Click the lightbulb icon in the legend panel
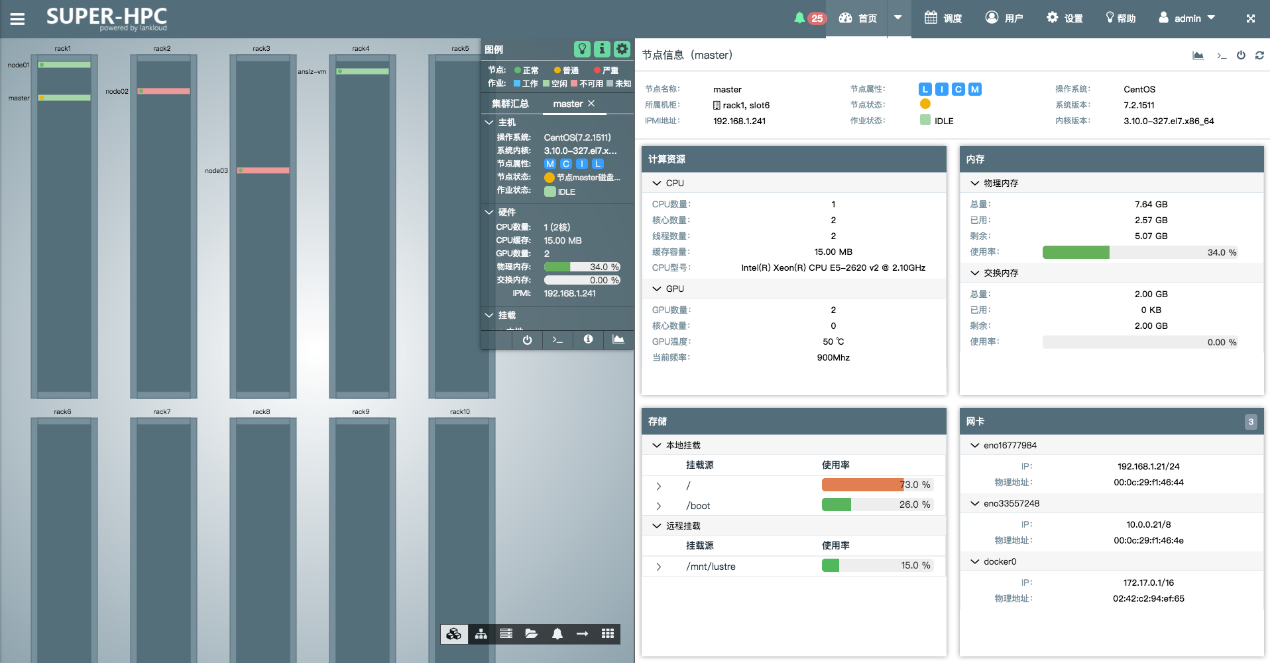The image size is (1270, 663). pyautogui.click(x=580, y=49)
